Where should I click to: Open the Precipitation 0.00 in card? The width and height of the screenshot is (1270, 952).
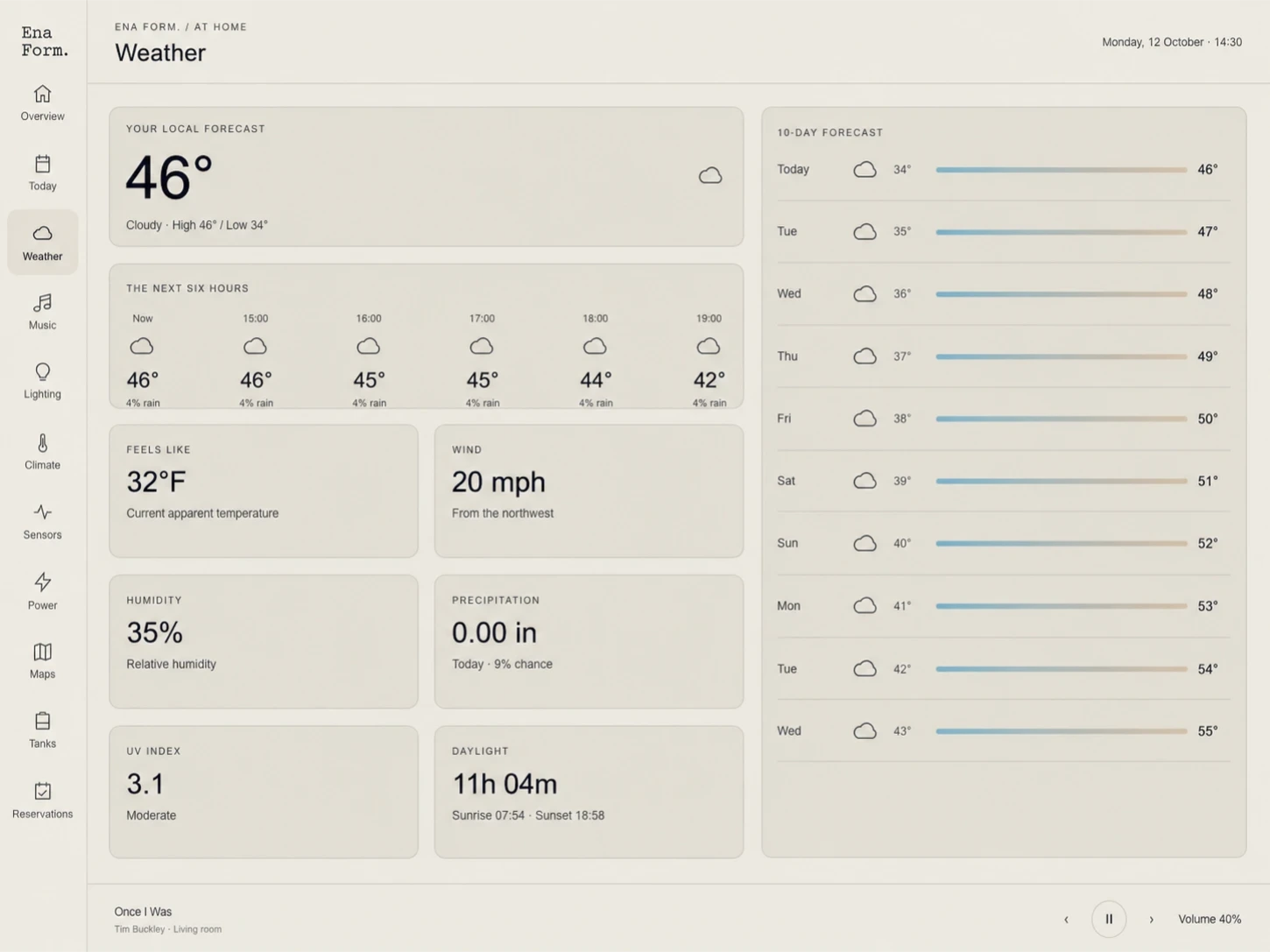coord(589,642)
